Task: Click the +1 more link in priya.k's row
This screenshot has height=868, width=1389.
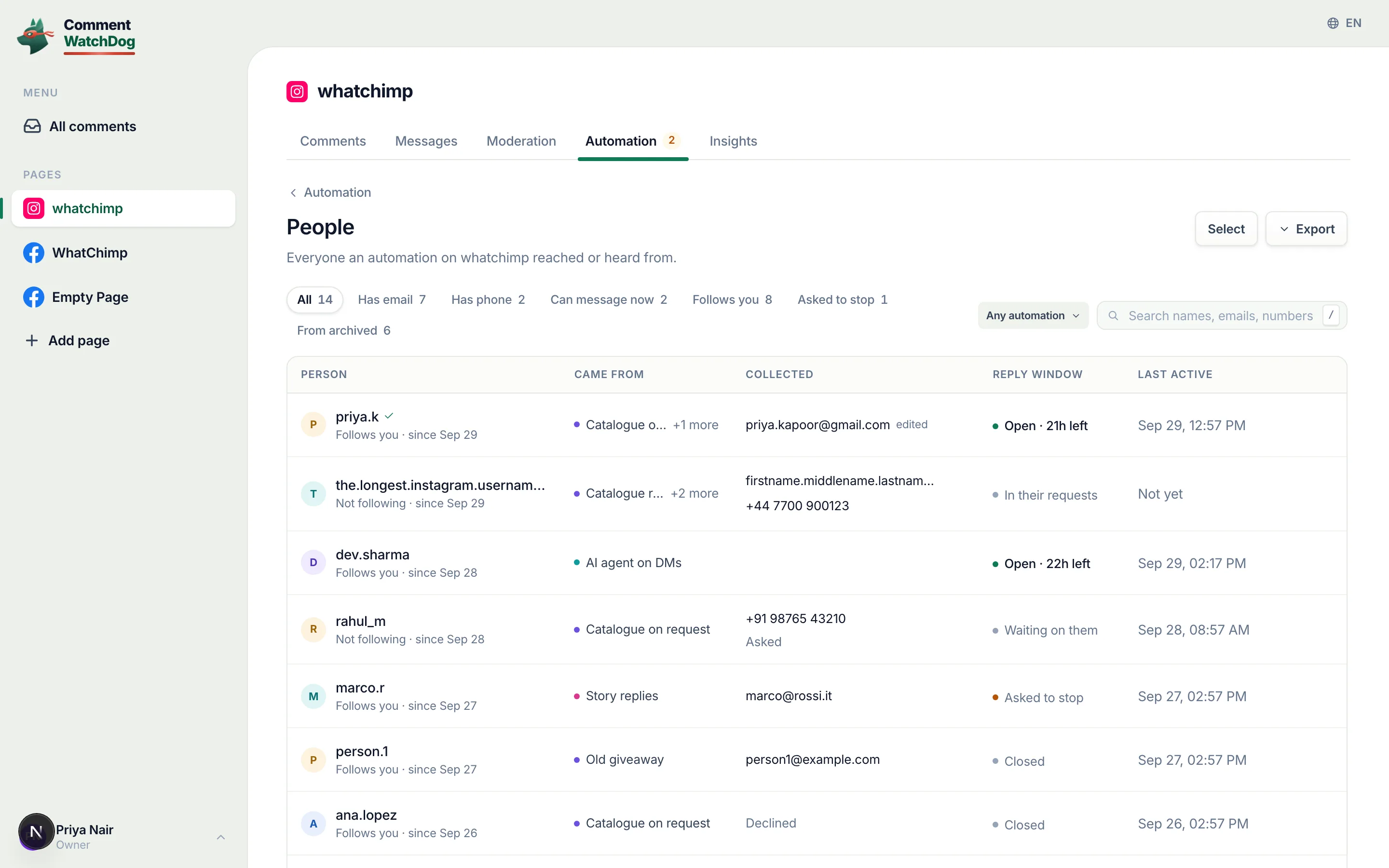Action: click(x=695, y=425)
